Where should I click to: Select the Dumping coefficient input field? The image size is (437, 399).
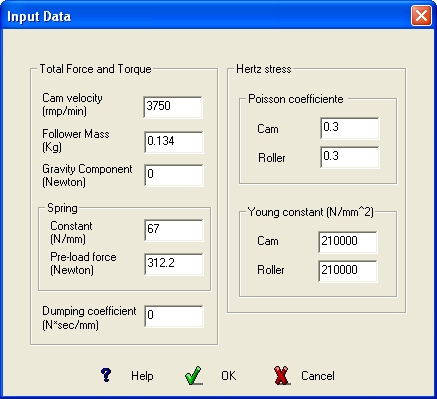pos(174,316)
